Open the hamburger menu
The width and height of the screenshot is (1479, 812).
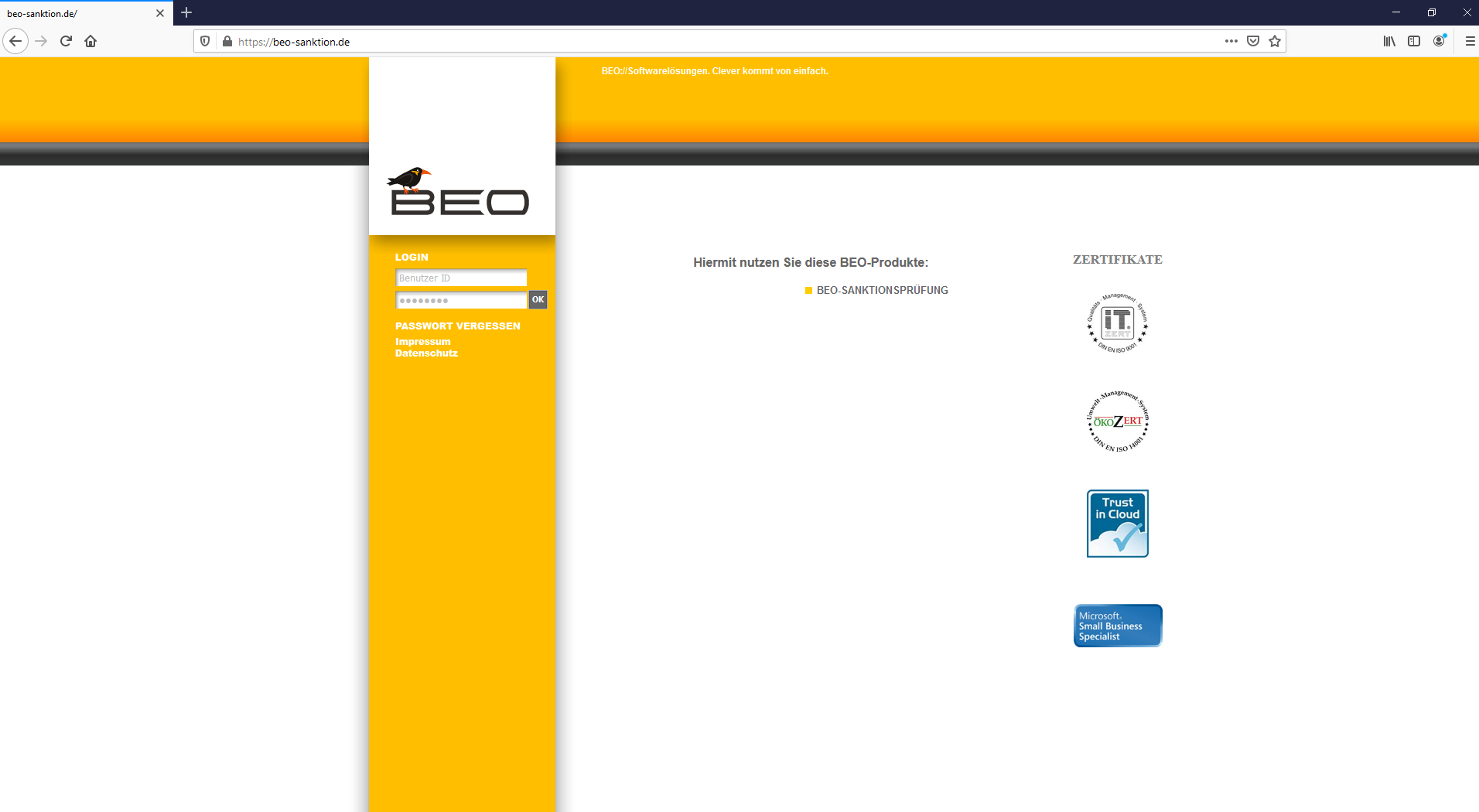point(1469,41)
